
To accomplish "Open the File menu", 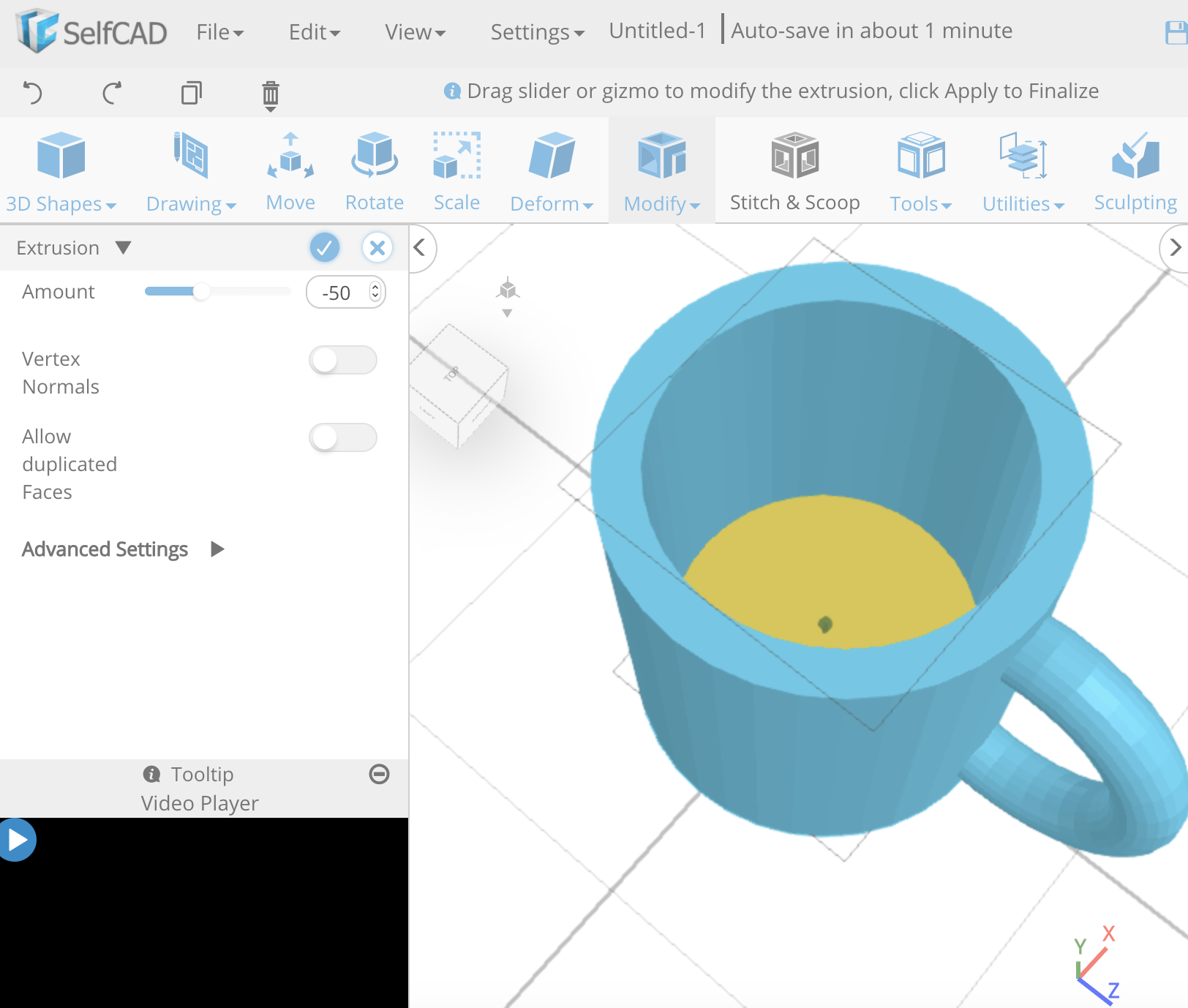I will (x=219, y=31).
